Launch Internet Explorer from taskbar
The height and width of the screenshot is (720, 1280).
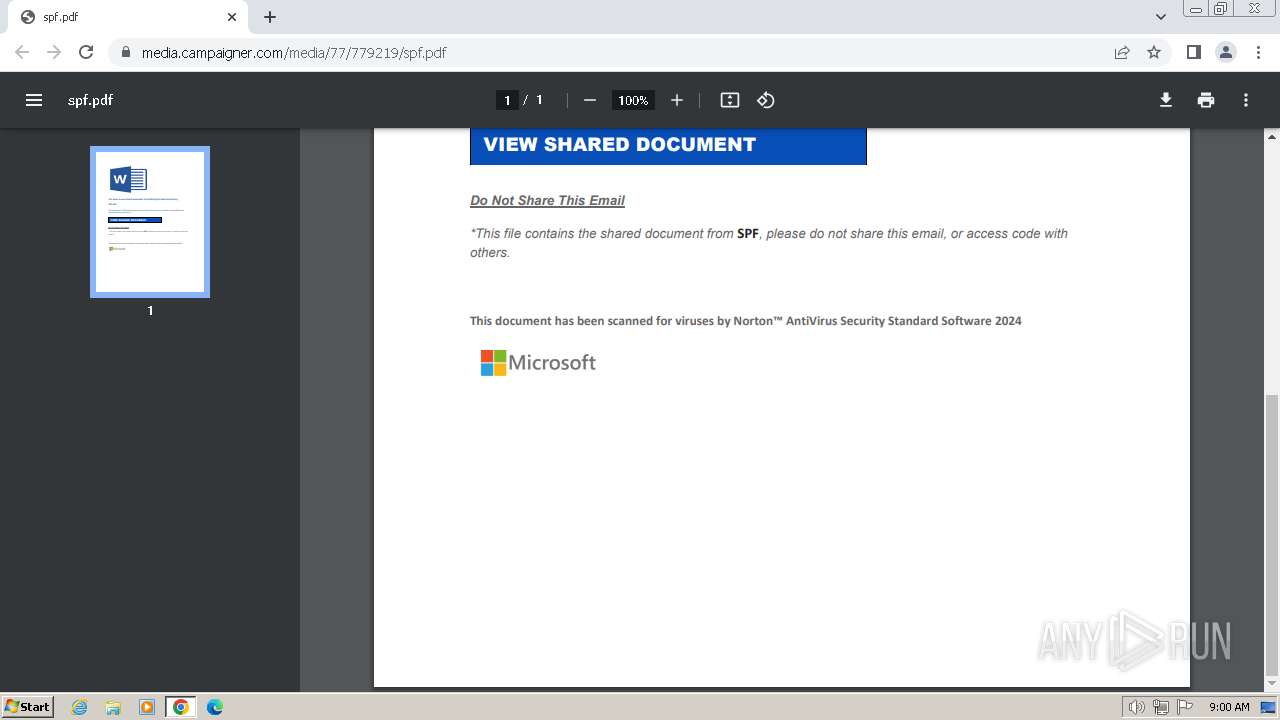pos(80,707)
